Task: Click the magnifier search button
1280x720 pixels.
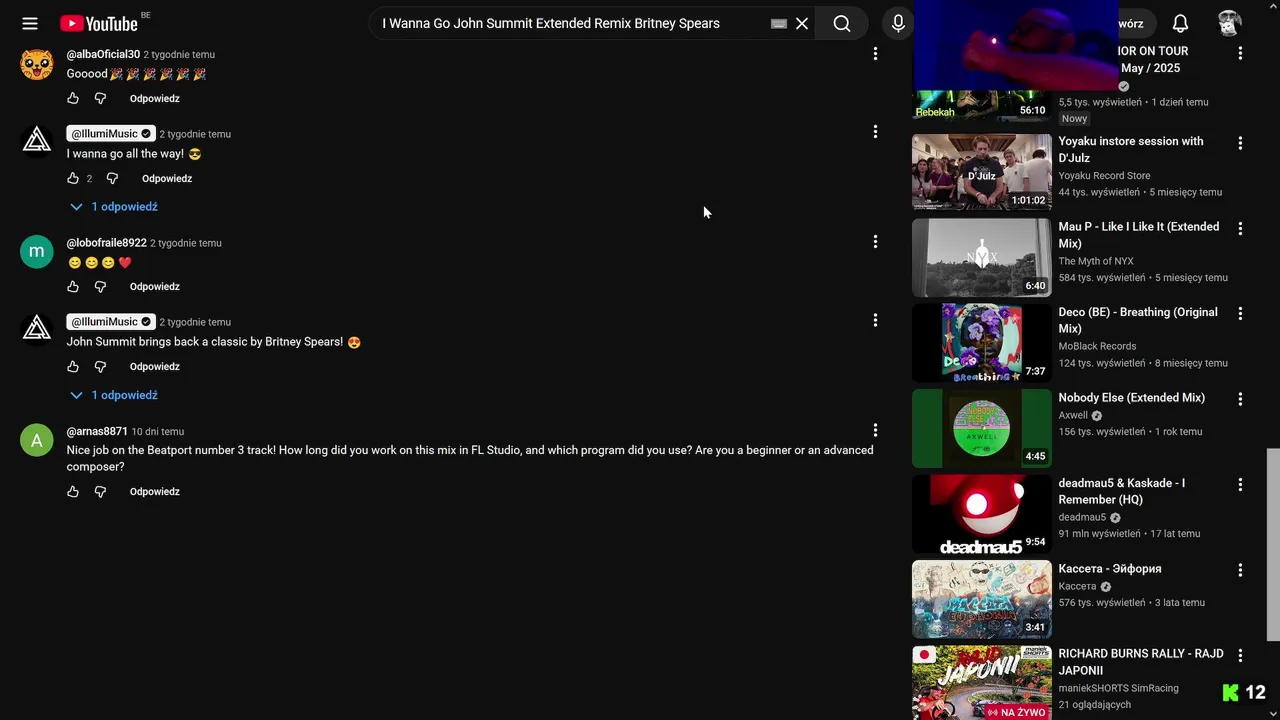Action: [x=842, y=23]
